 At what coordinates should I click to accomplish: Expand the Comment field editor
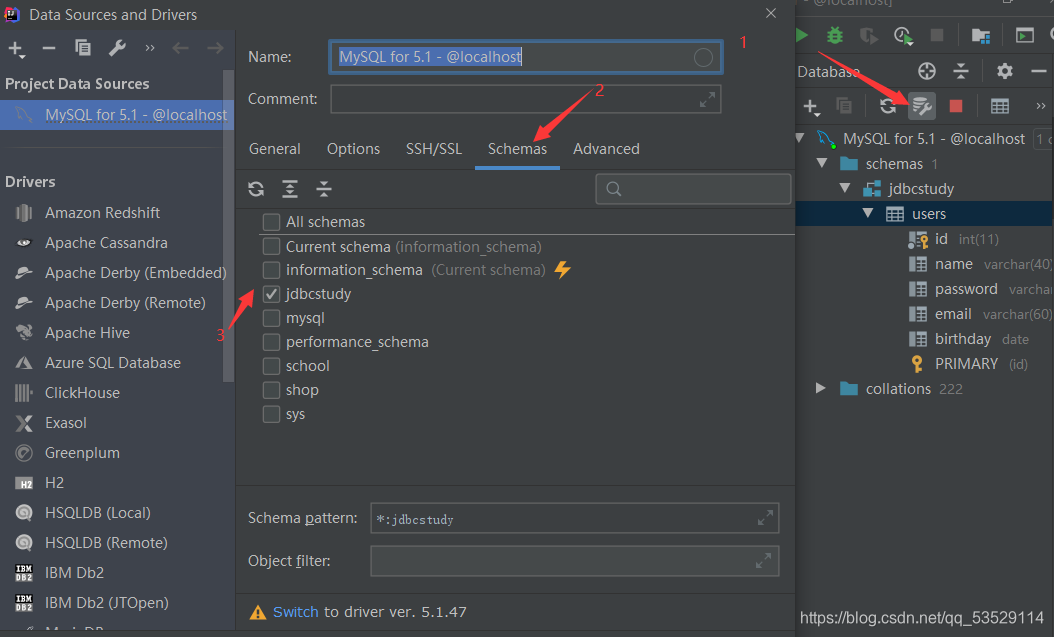coord(707,99)
